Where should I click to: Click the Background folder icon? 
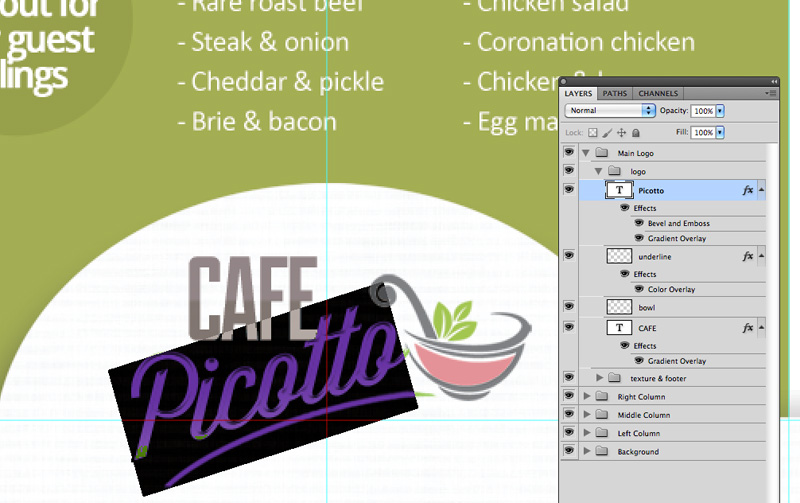pos(602,451)
